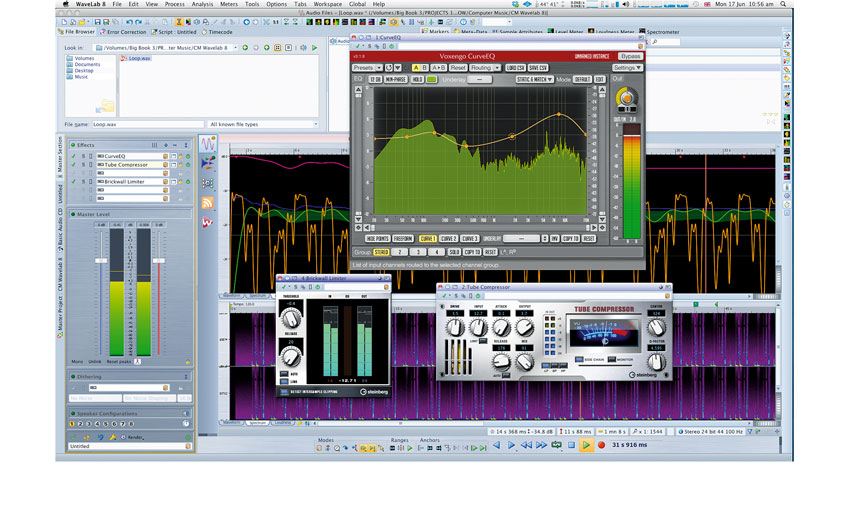Open preset icon for Tube Compressor slot
The width and height of the screenshot is (850, 505).
tap(166, 165)
